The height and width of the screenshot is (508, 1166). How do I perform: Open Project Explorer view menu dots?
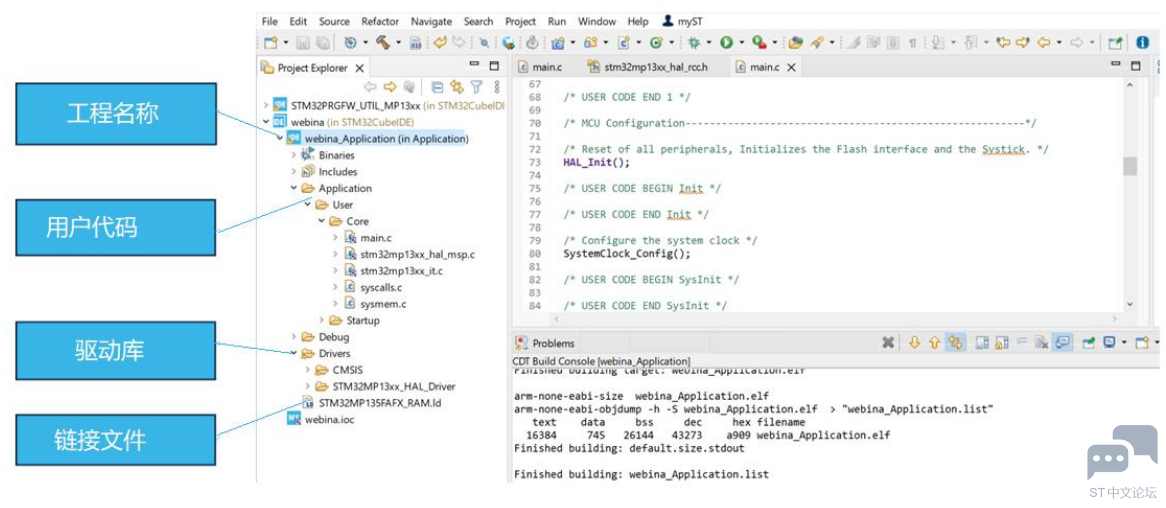coord(497,87)
